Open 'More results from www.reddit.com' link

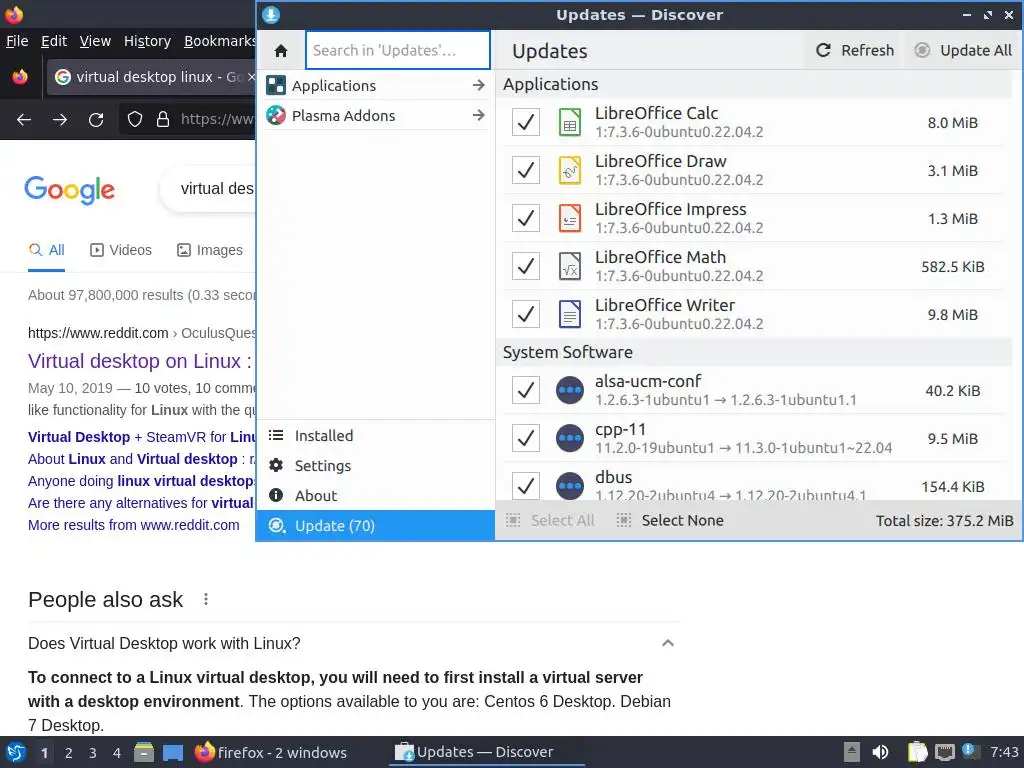[x=134, y=525]
